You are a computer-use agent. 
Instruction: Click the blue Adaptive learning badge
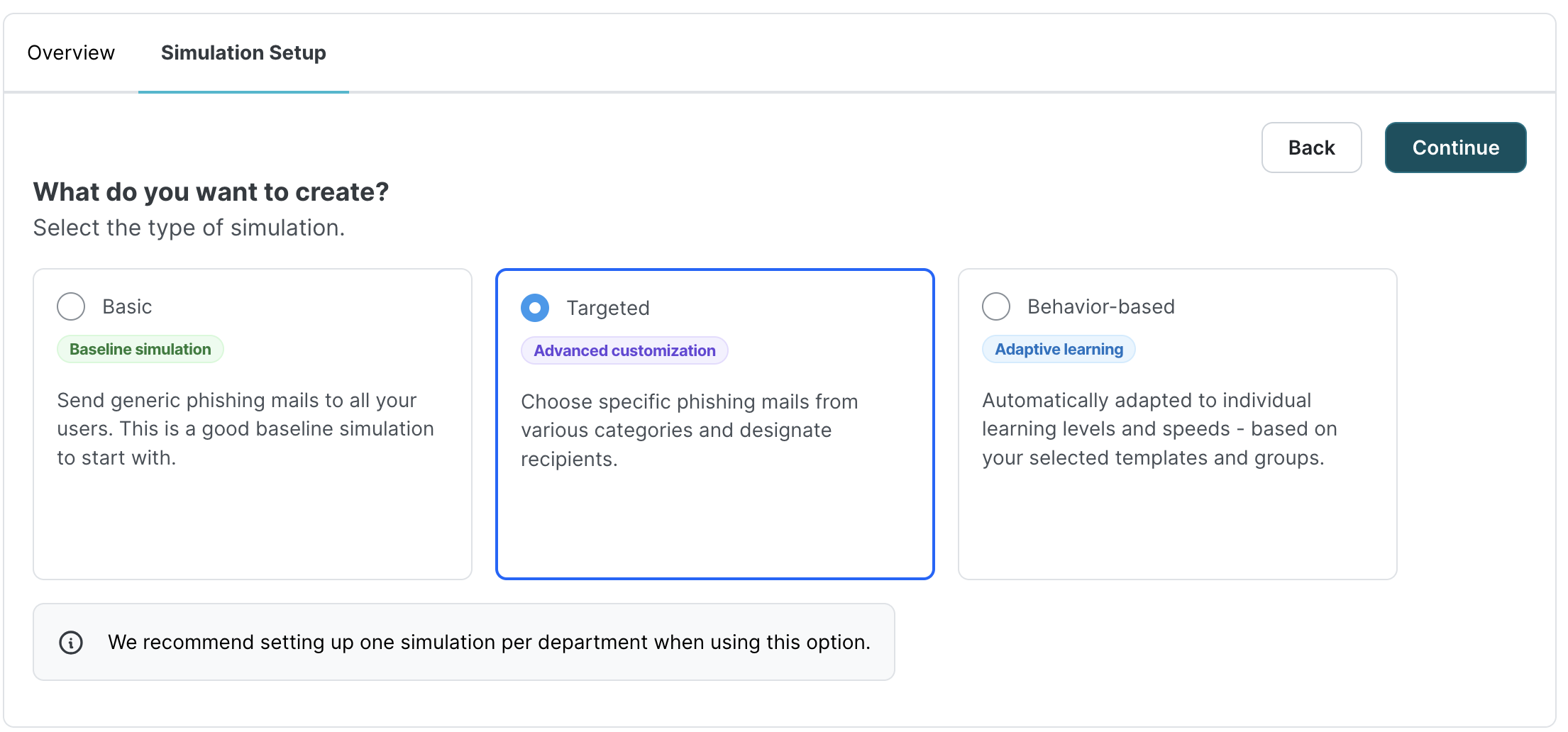tap(1059, 349)
